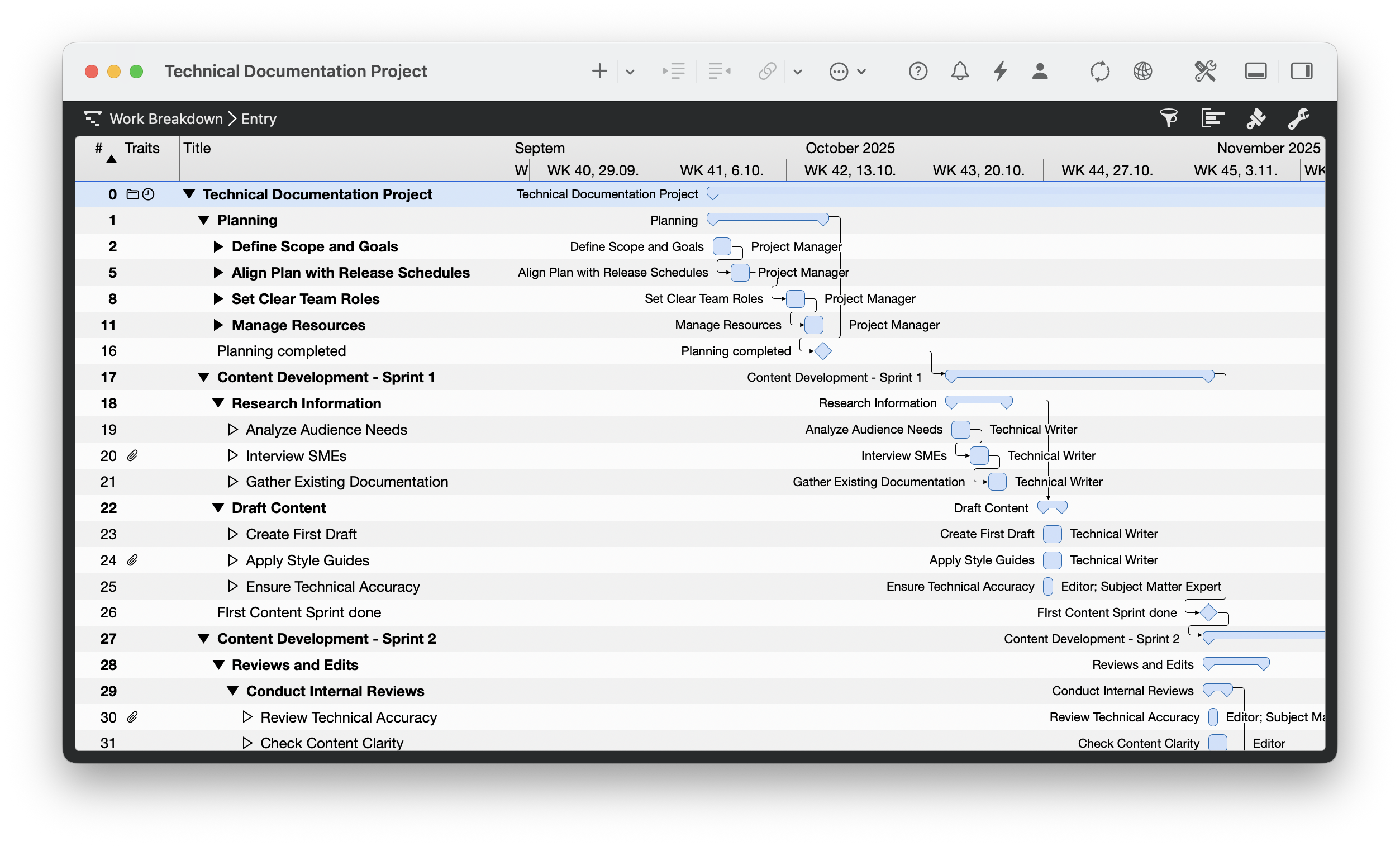Open the wrench settings icon

point(1299,118)
